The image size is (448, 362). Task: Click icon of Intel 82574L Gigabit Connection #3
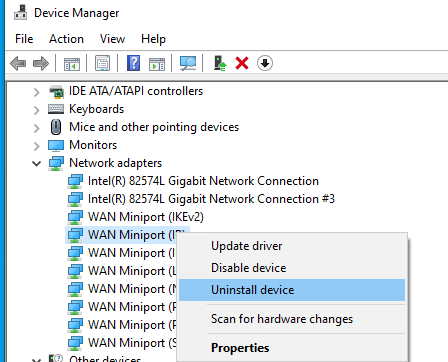point(75,199)
